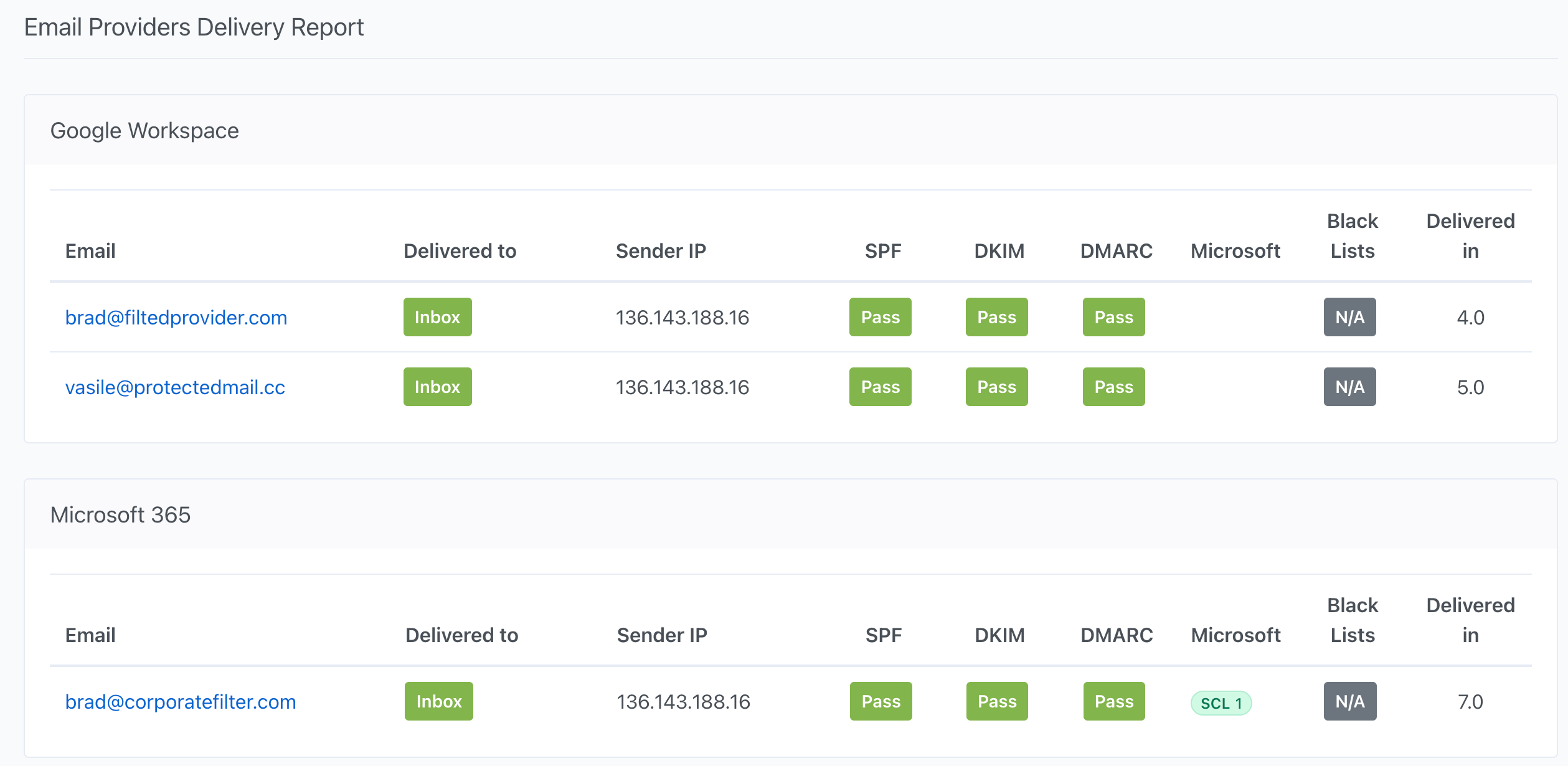Click the Delivered in column header

[1470, 236]
